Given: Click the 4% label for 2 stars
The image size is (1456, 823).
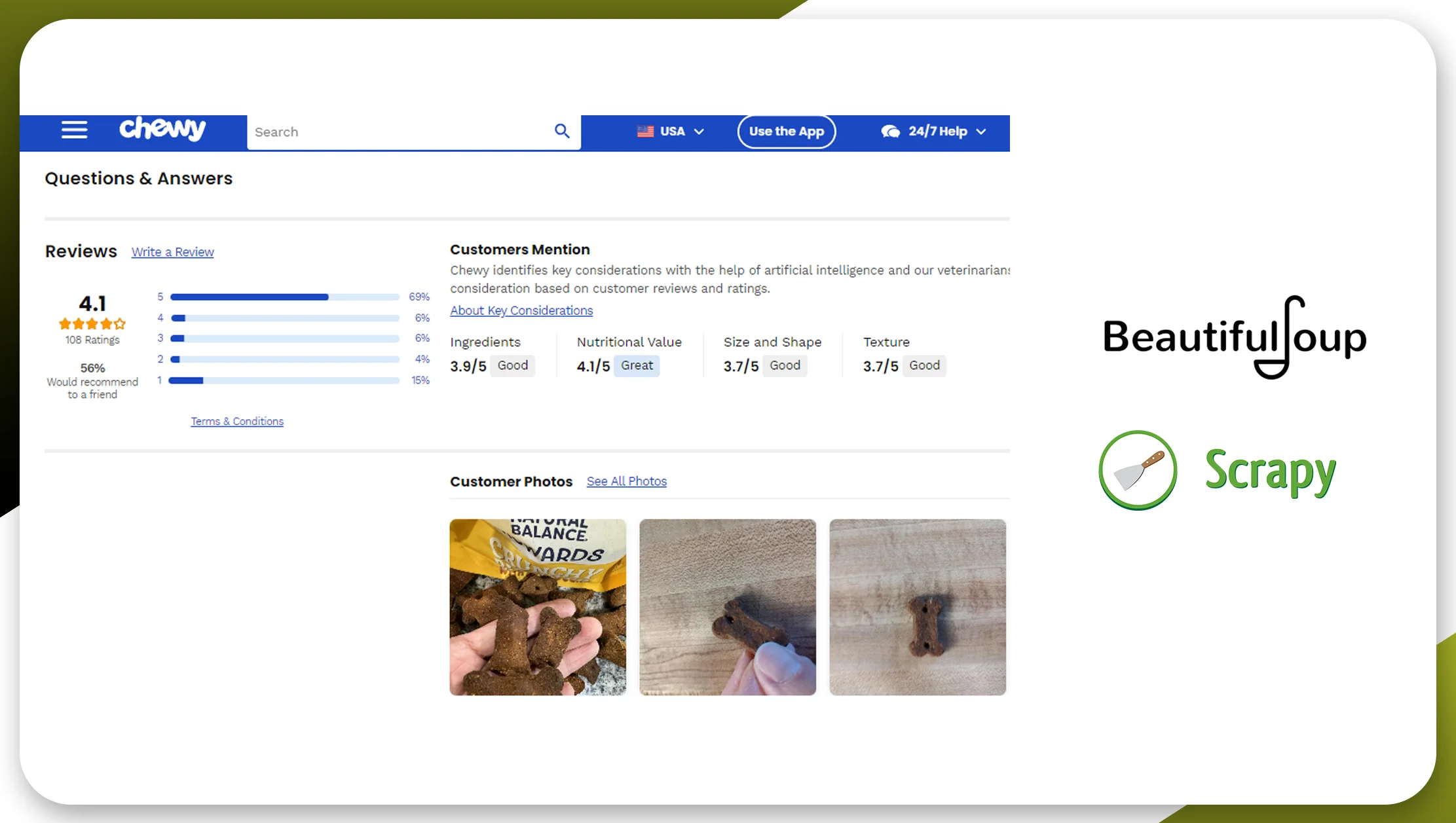Looking at the screenshot, I should coord(422,359).
